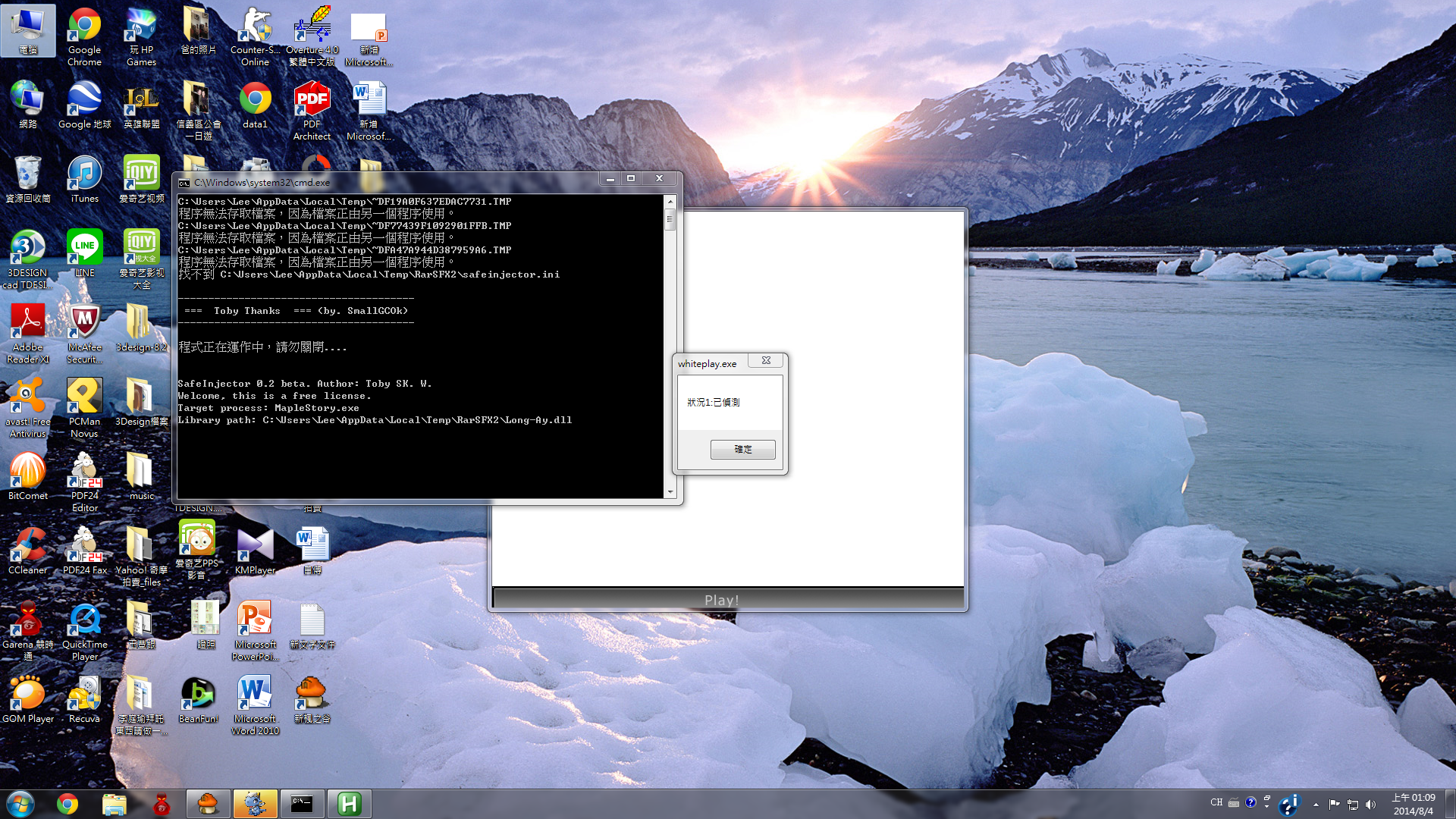Open volume control in system tray
Screen dimensions: 1456x819
(x=1370, y=805)
